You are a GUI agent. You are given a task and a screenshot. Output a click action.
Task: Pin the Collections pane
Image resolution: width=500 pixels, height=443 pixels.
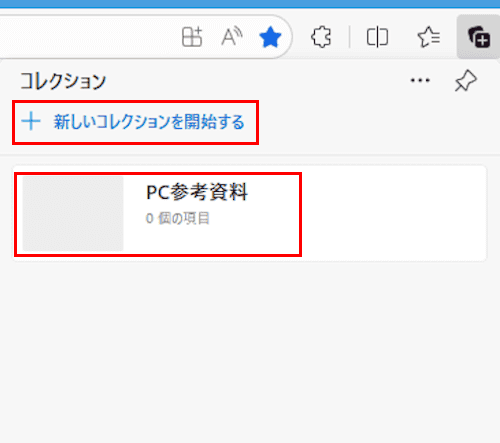465,80
